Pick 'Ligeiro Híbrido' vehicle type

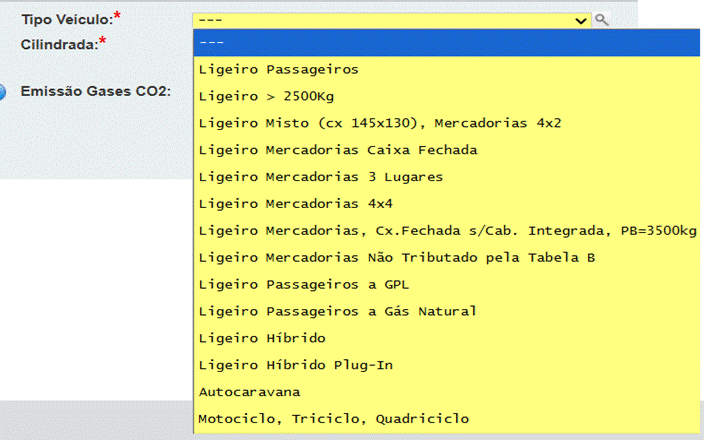tap(262, 338)
